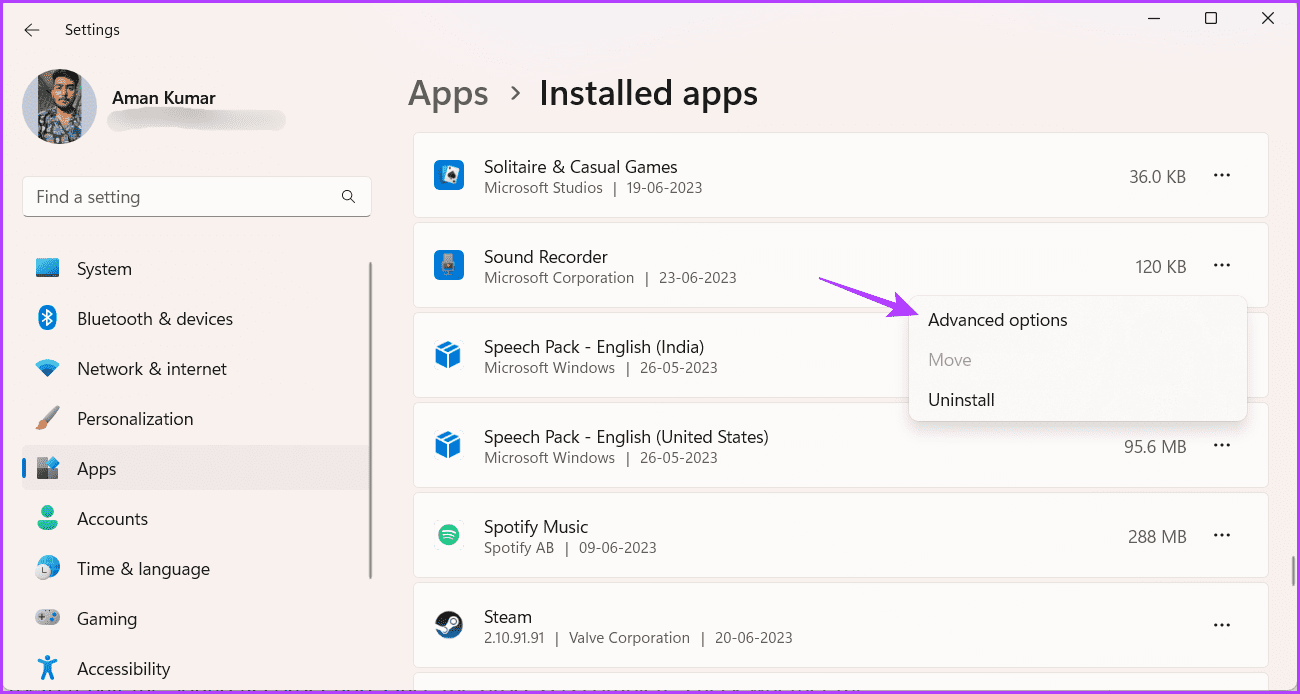Click the back arrow in Settings title bar
Screen dimensions: 1300x694
click(x=32, y=30)
